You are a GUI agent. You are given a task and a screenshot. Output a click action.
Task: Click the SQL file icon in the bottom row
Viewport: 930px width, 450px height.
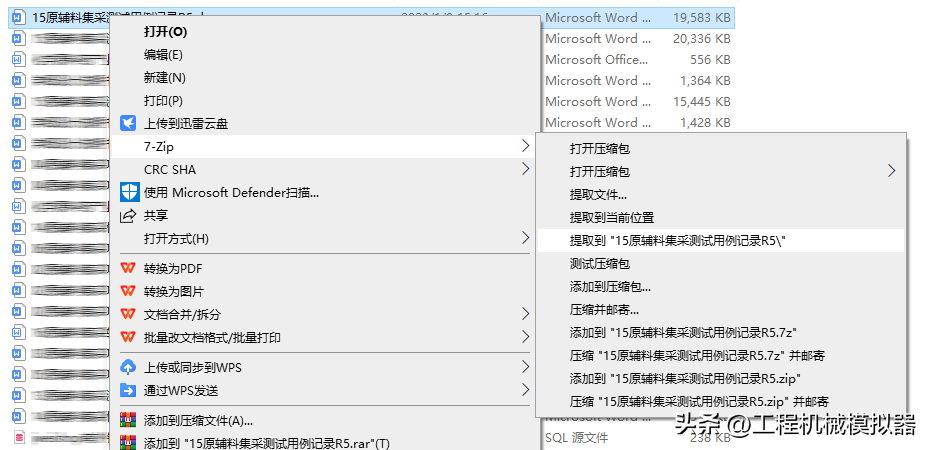coord(20,438)
